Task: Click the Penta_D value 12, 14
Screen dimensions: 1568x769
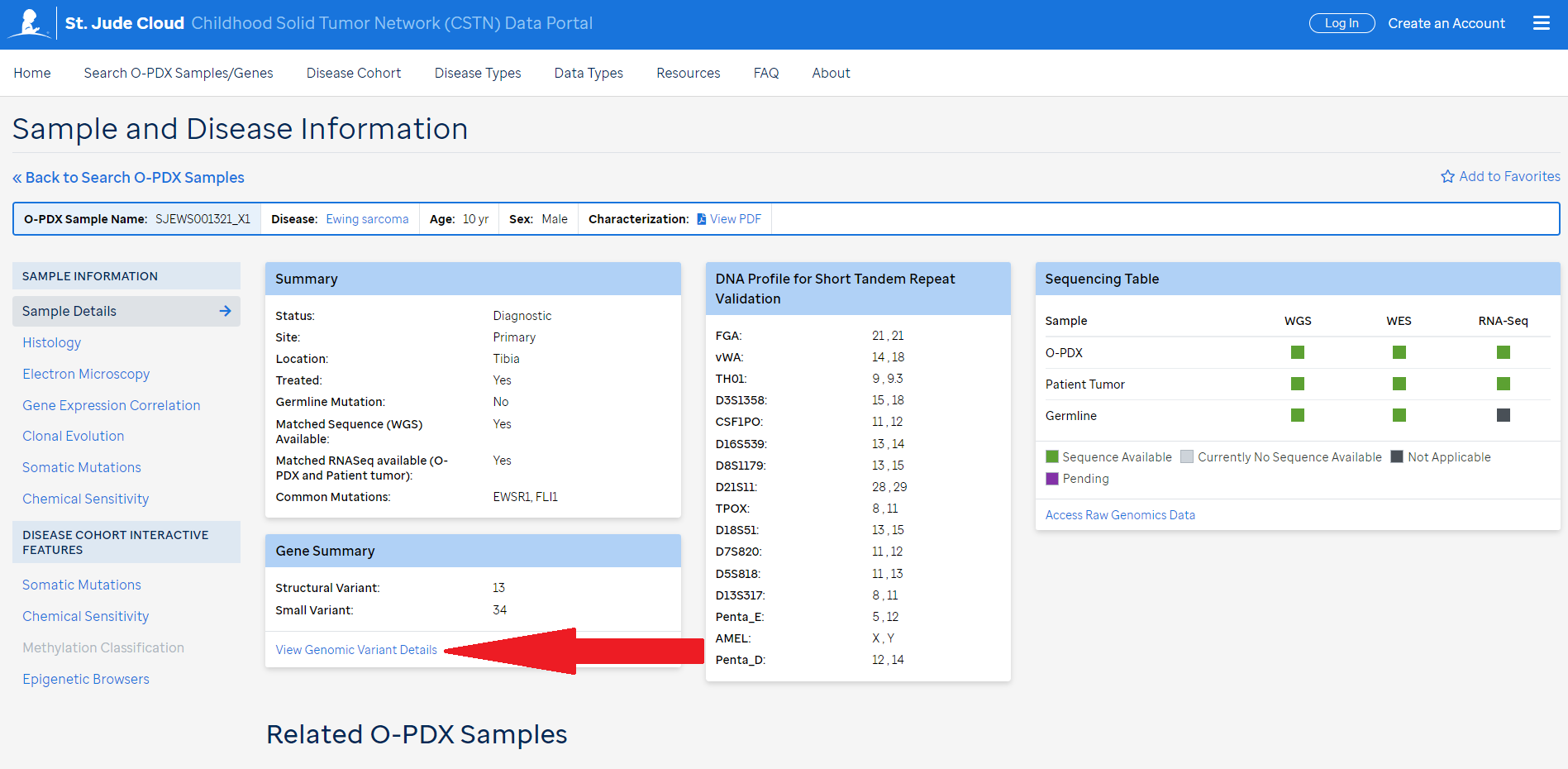Action: point(888,660)
